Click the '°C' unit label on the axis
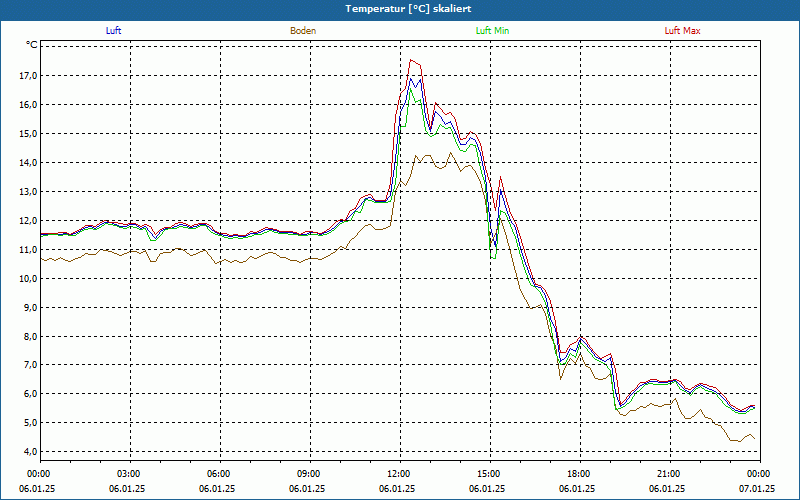This screenshot has height=500, width=800. [x=32, y=45]
